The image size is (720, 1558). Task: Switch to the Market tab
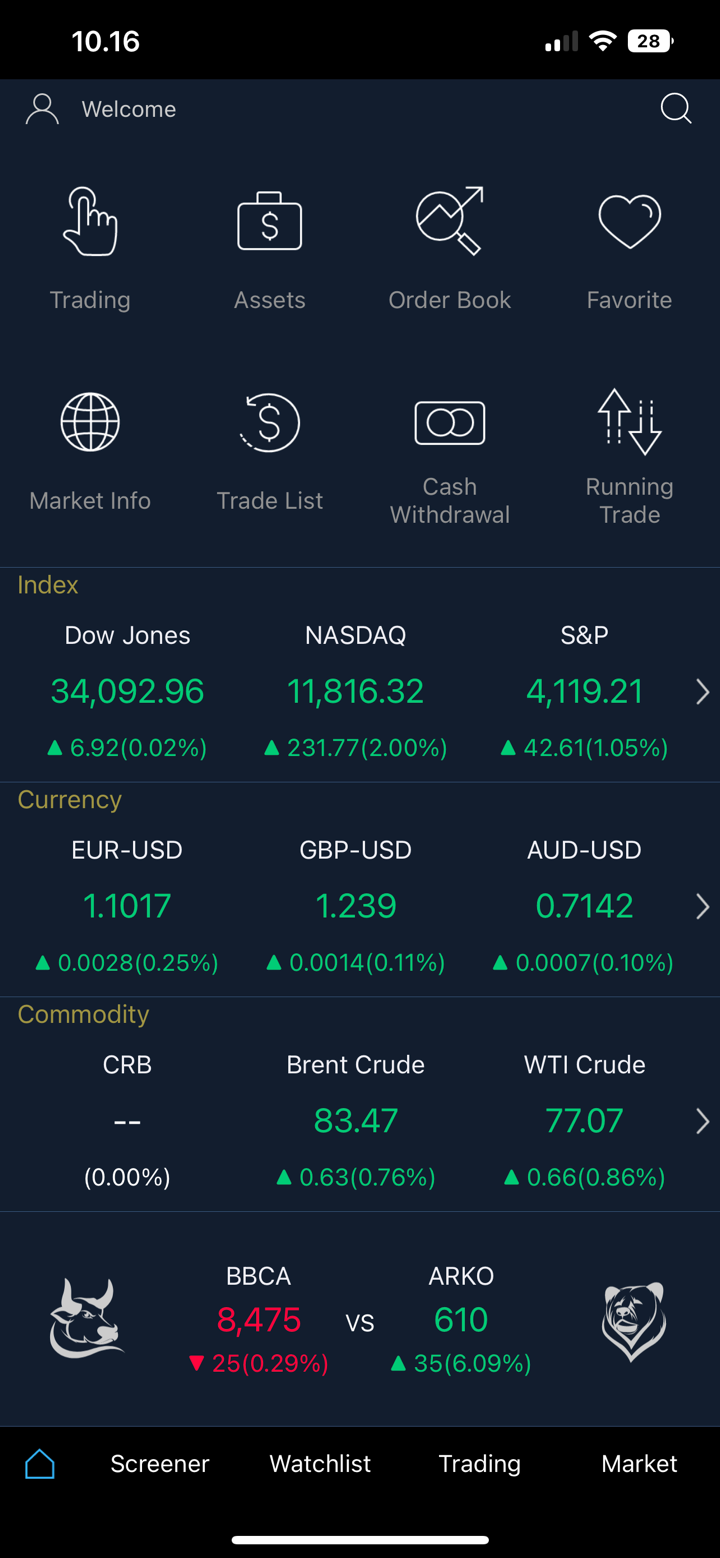tap(639, 1464)
